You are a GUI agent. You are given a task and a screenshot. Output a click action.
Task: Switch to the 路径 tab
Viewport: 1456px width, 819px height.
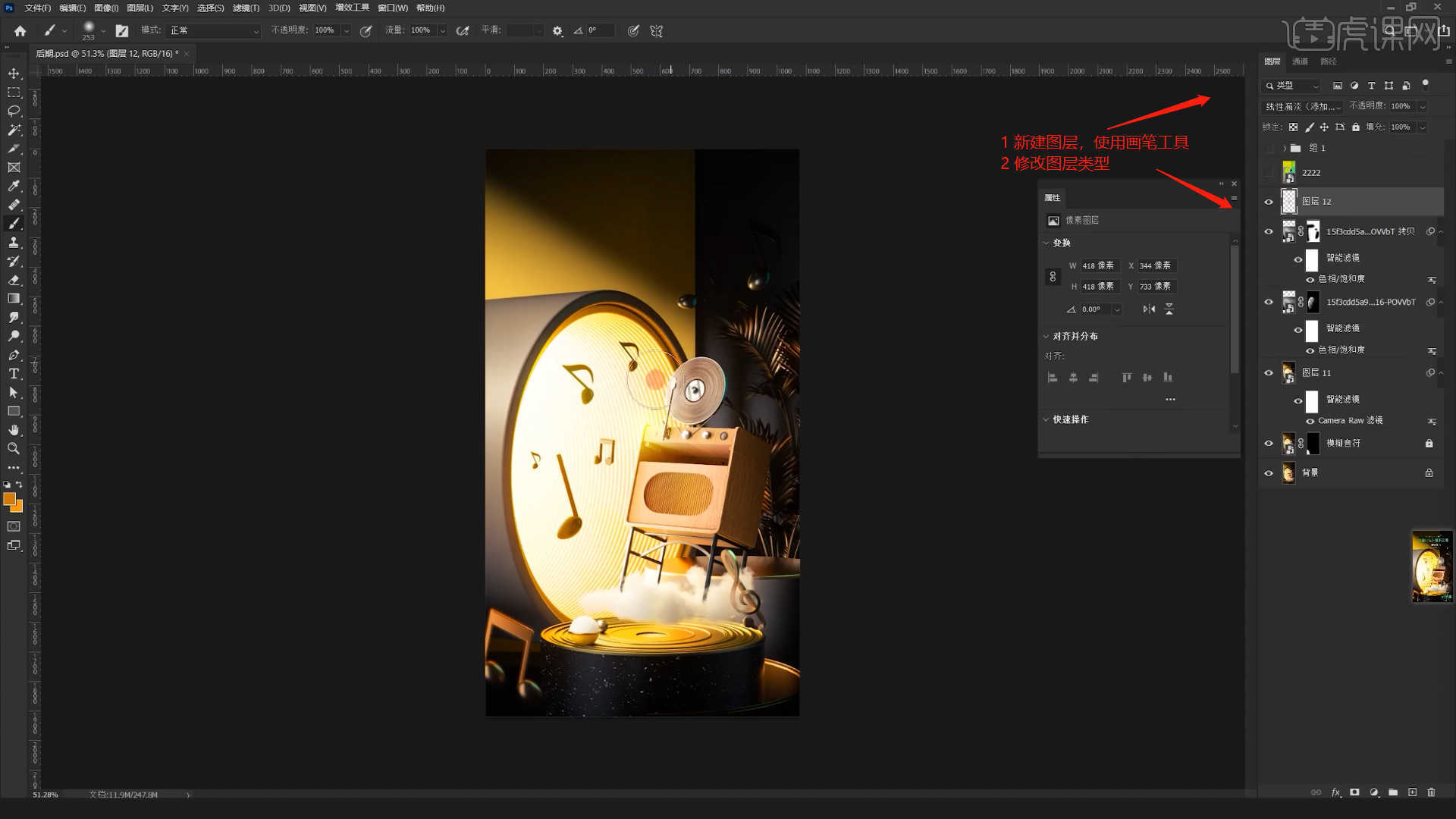[1328, 61]
